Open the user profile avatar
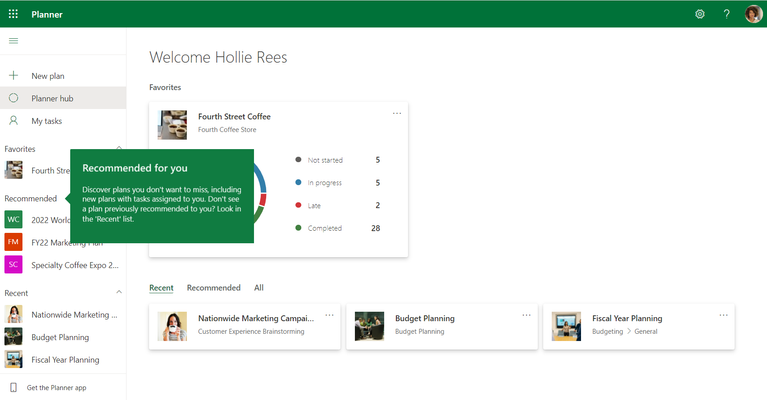Screen dimensions: 767x400 tap(753, 14)
